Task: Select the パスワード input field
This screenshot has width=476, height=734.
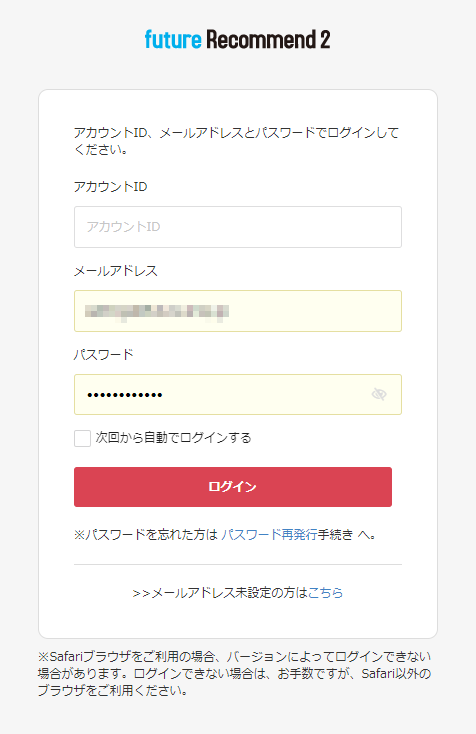Action: click(238, 395)
